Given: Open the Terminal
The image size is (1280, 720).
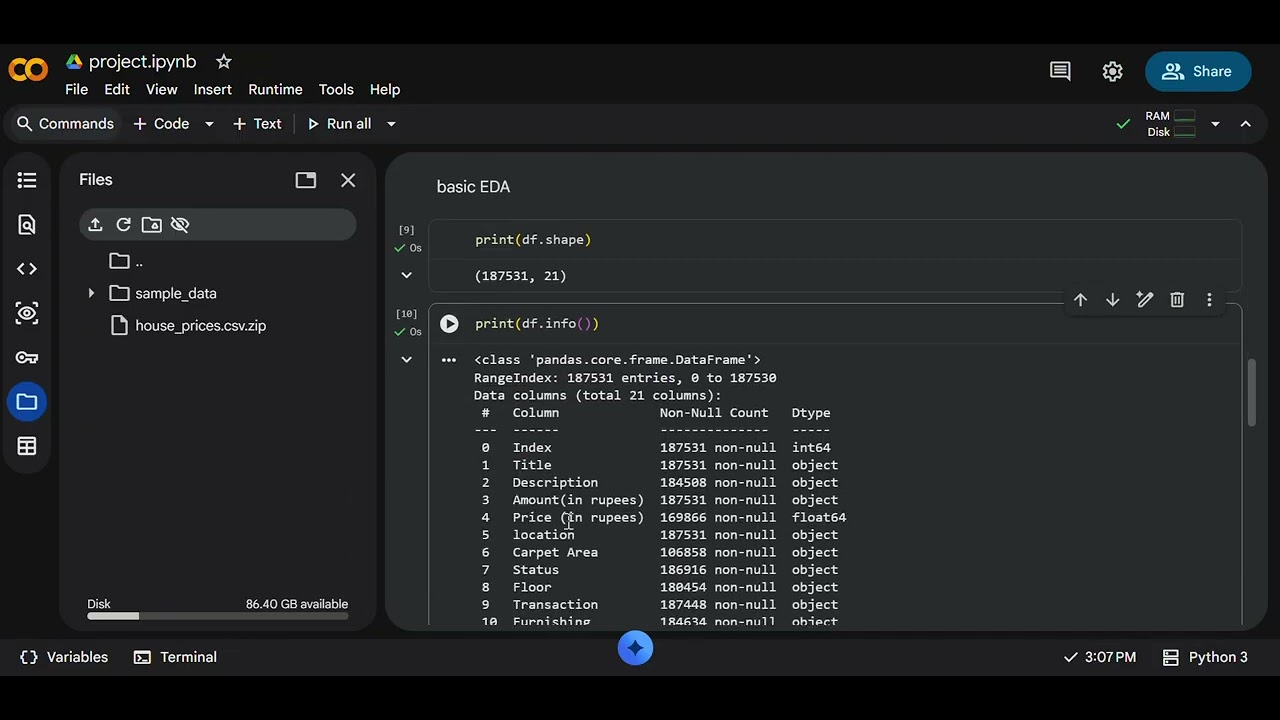Looking at the screenshot, I should (x=175, y=657).
